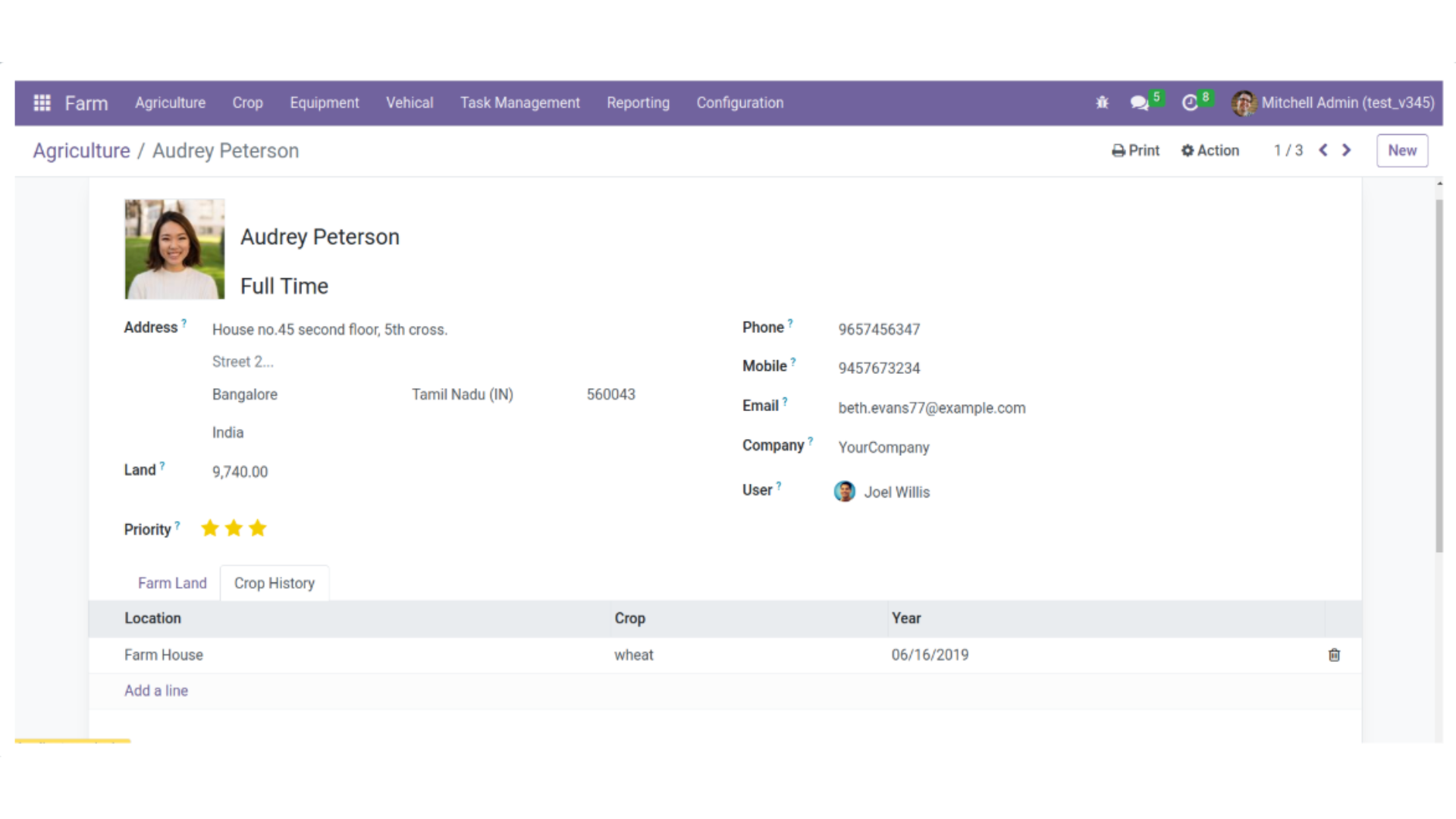Go to the next record arrow
1456x819 pixels.
1347,150
